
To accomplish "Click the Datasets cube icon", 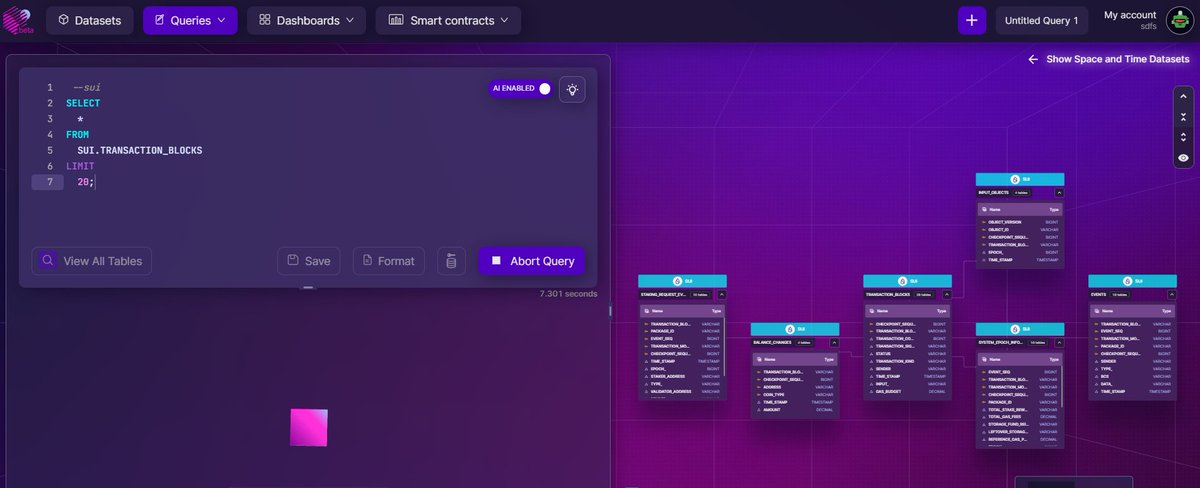I will (63, 20).
